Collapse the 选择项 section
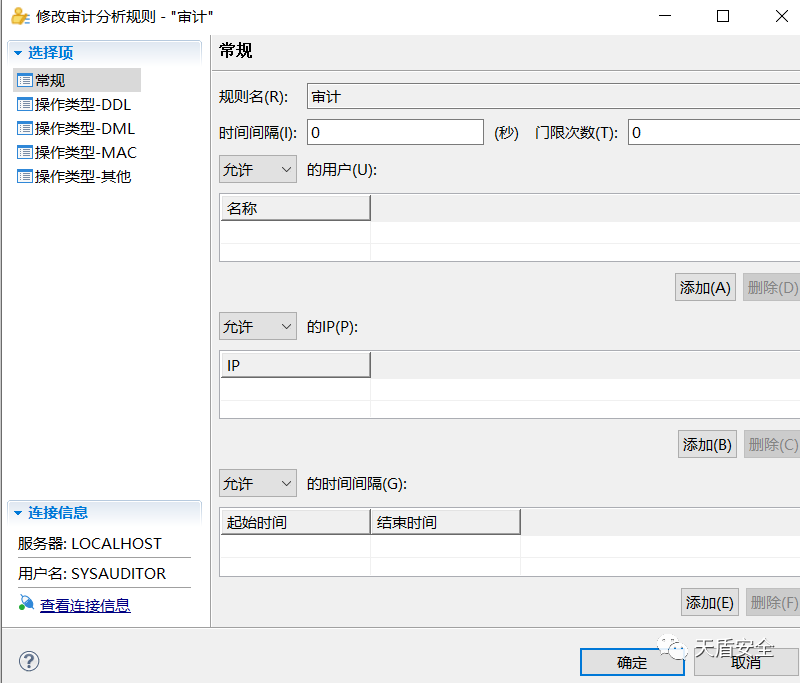 click(x=18, y=53)
